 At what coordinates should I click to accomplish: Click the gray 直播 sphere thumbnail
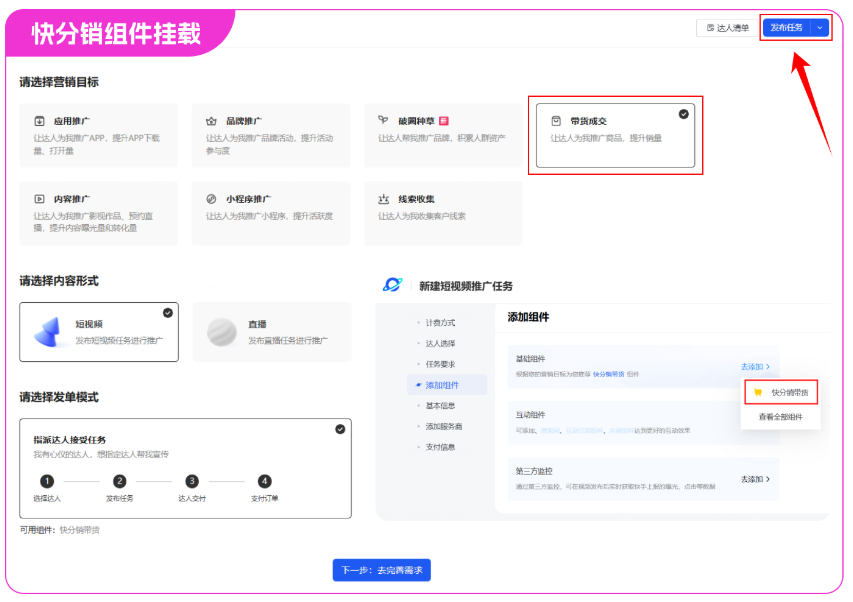[222, 332]
